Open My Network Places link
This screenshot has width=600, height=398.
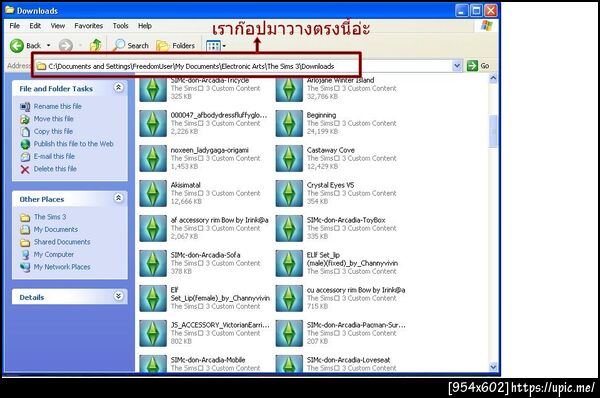(x=62, y=267)
